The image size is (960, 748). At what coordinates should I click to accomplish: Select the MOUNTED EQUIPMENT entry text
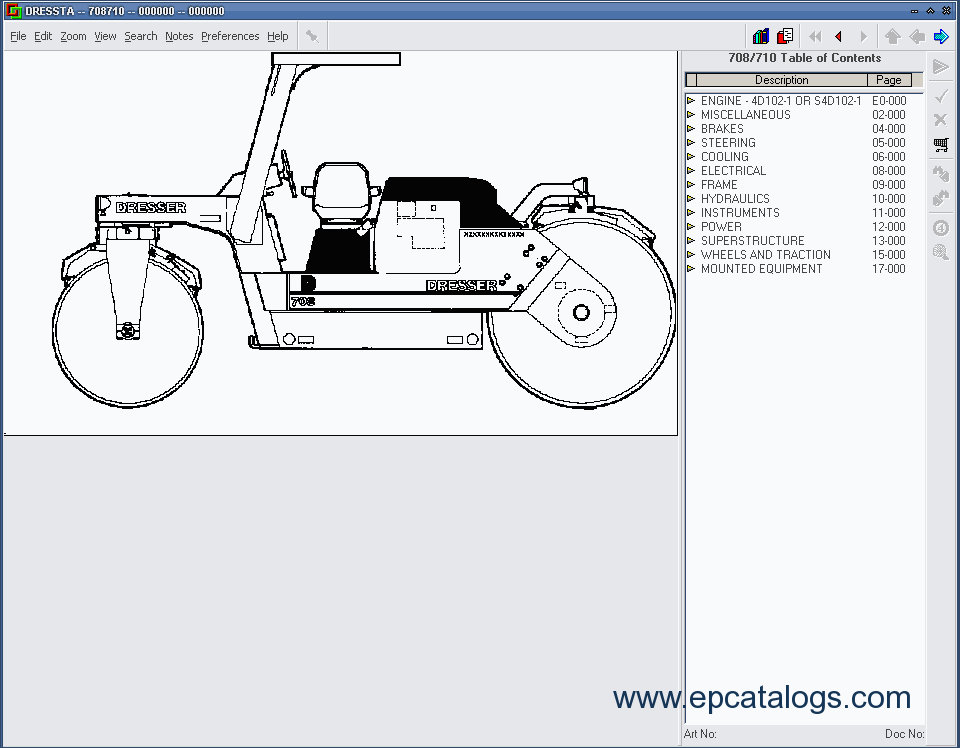pos(762,269)
